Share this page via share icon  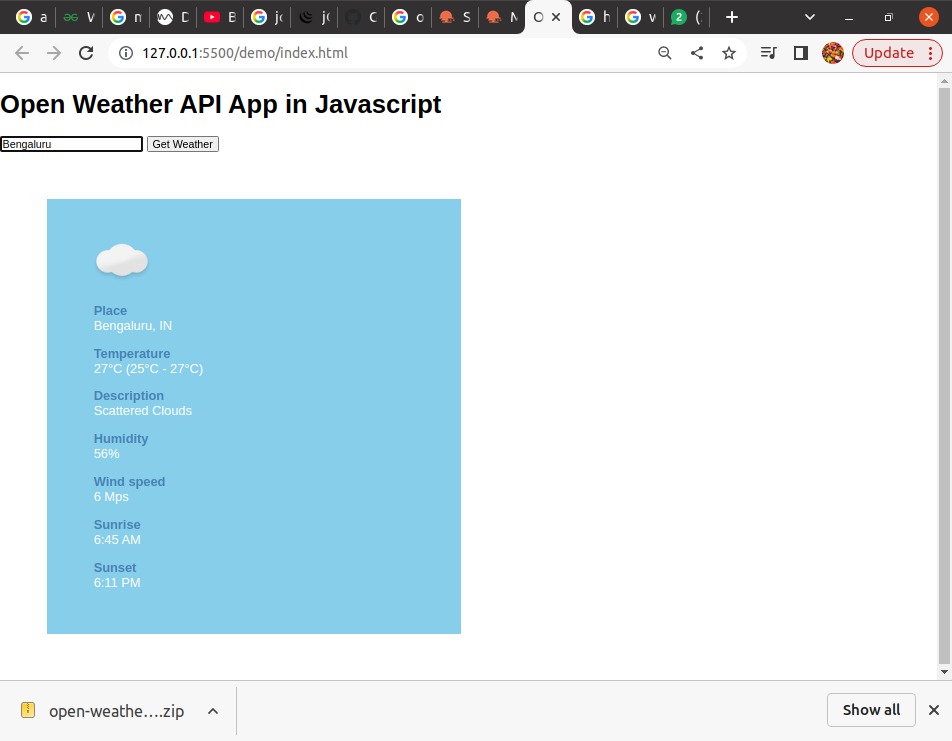point(697,53)
